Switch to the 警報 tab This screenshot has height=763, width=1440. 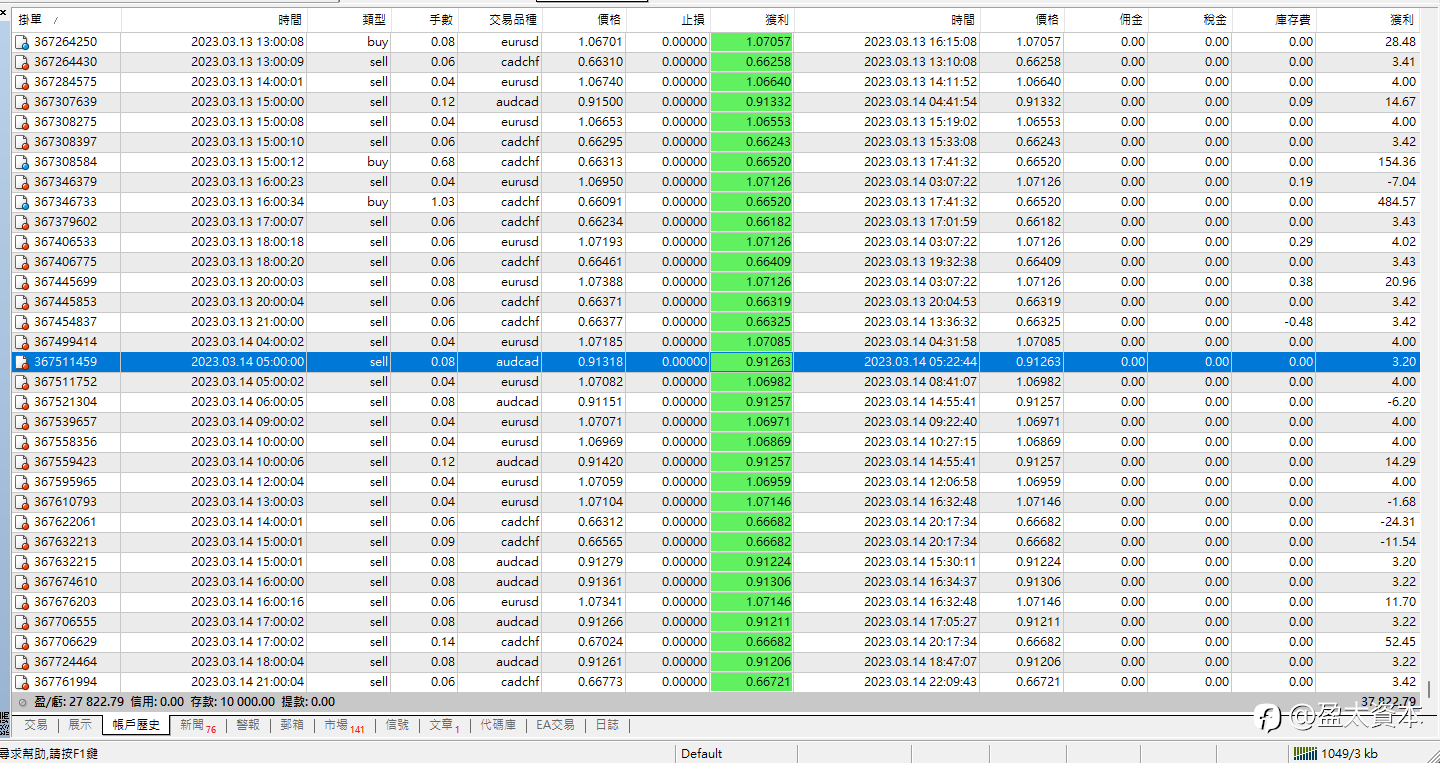point(248,725)
